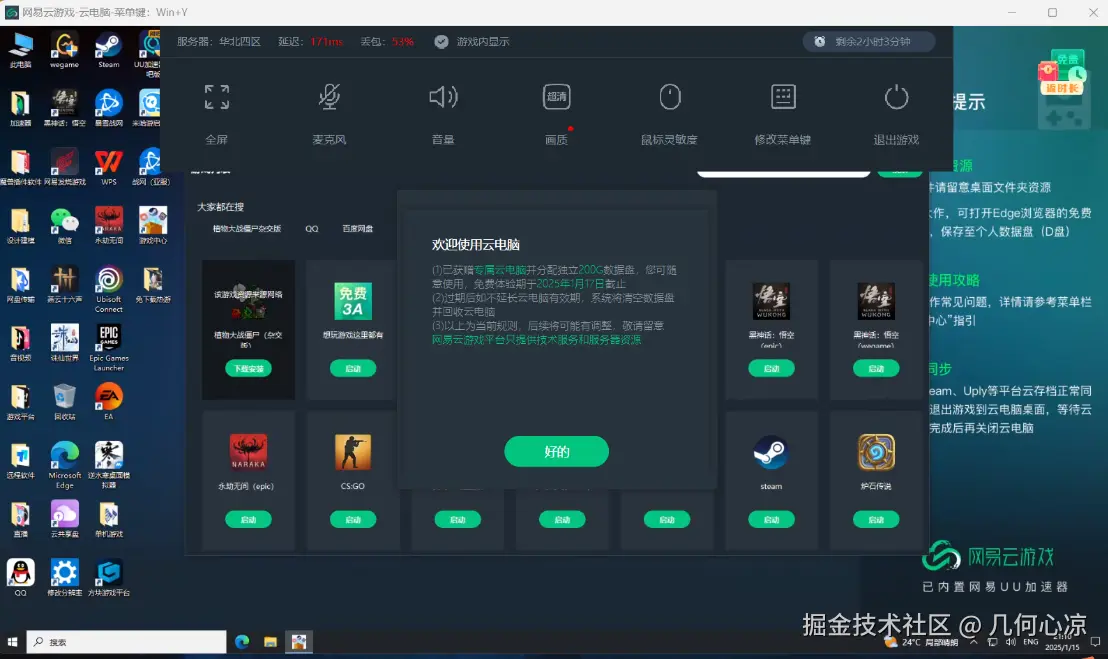Open the 画质 quality selector
The image size is (1108, 659).
[x=556, y=97]
